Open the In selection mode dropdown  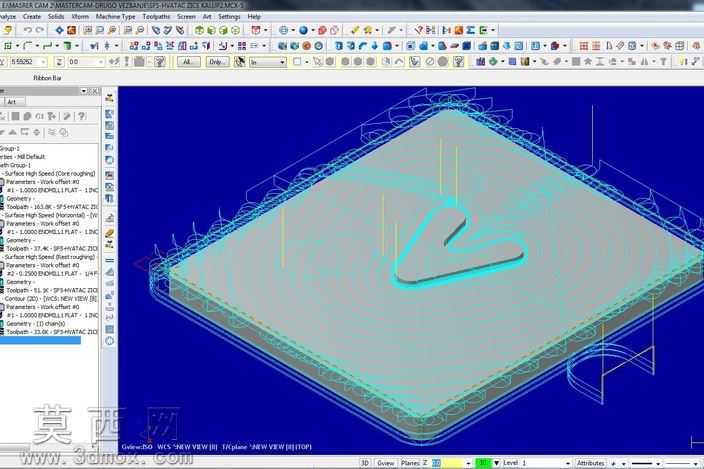click(268, 62)
